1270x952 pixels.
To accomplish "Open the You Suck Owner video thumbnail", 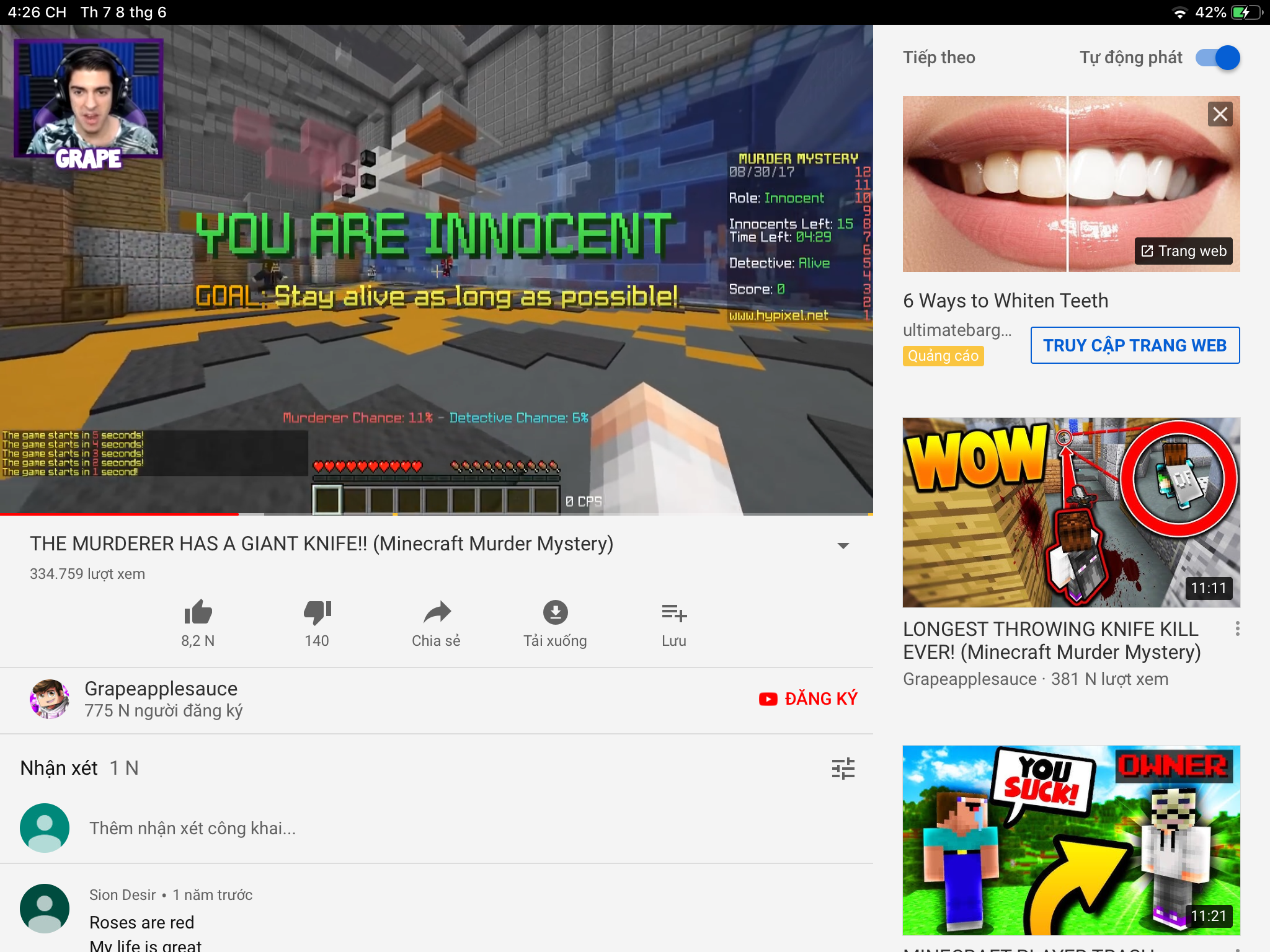I will [1072, 840].
